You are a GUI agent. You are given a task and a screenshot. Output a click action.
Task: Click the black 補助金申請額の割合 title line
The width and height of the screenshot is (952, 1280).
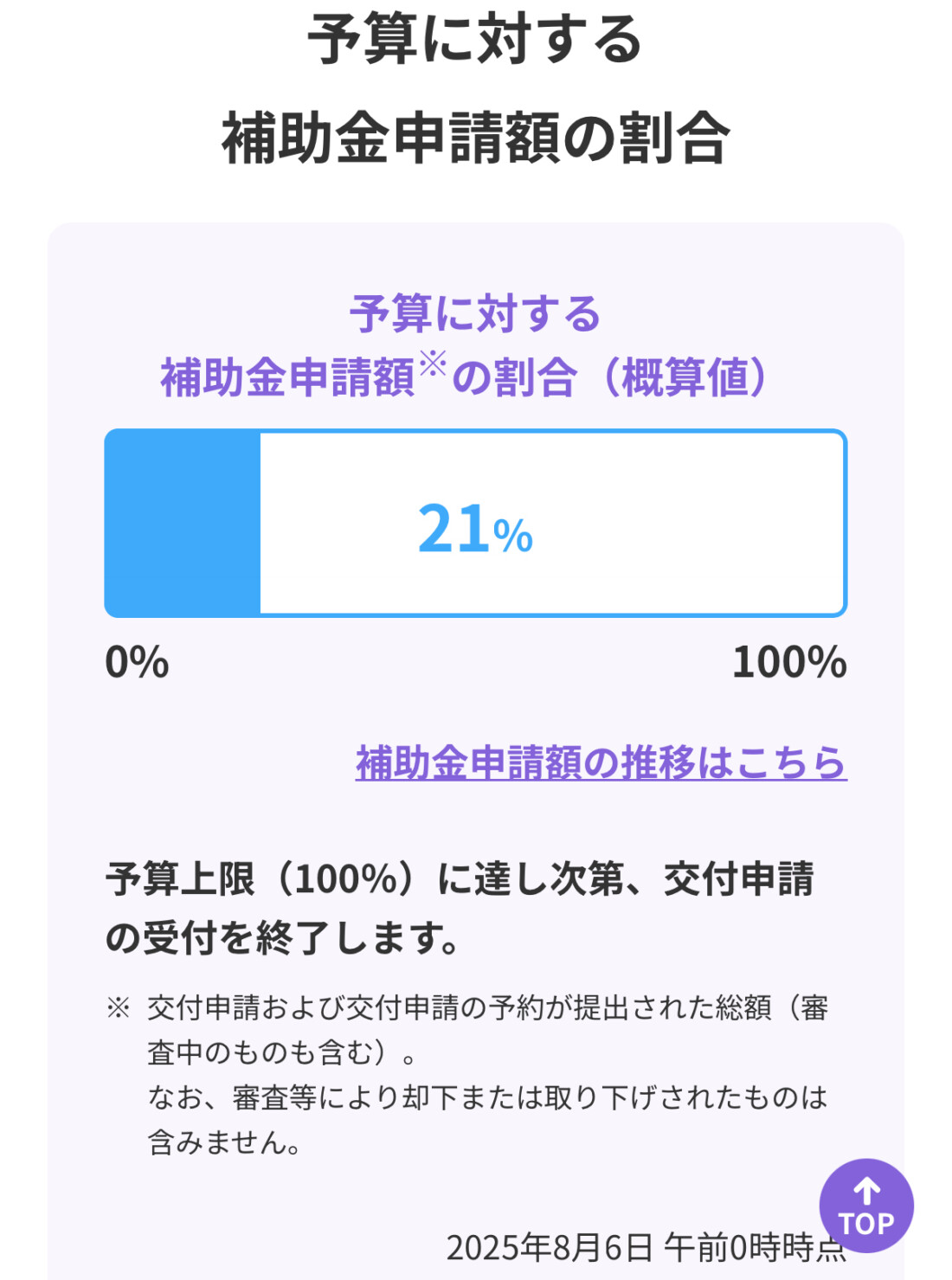coord(475,138)
